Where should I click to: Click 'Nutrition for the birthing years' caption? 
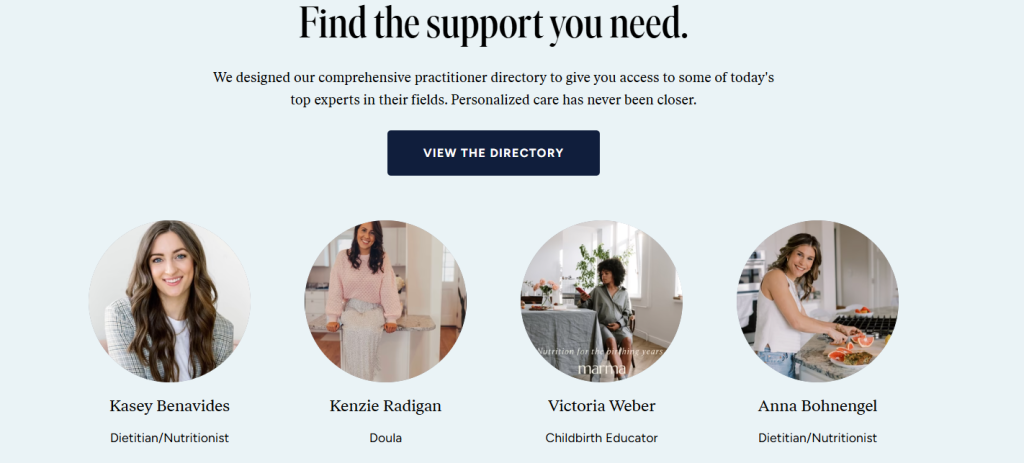pyautogui.click(x=600, y=351)
